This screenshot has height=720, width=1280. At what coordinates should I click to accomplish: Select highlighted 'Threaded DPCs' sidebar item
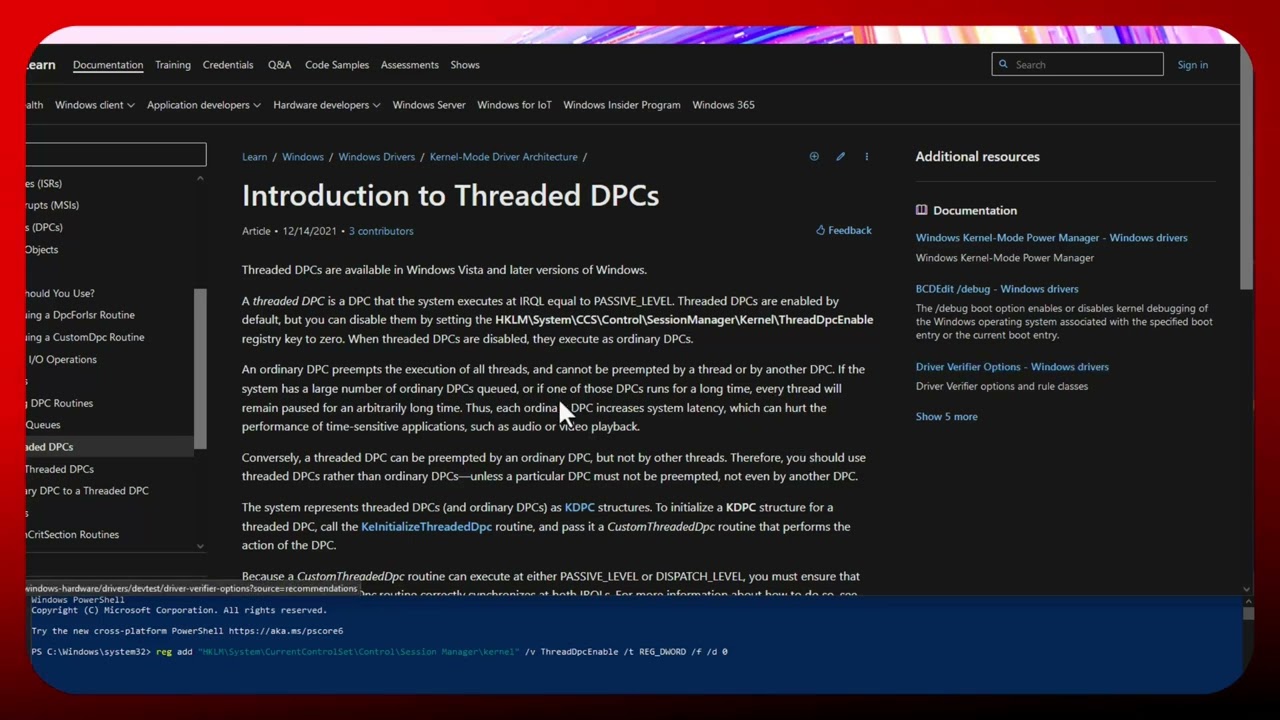[x=110, y=447]
